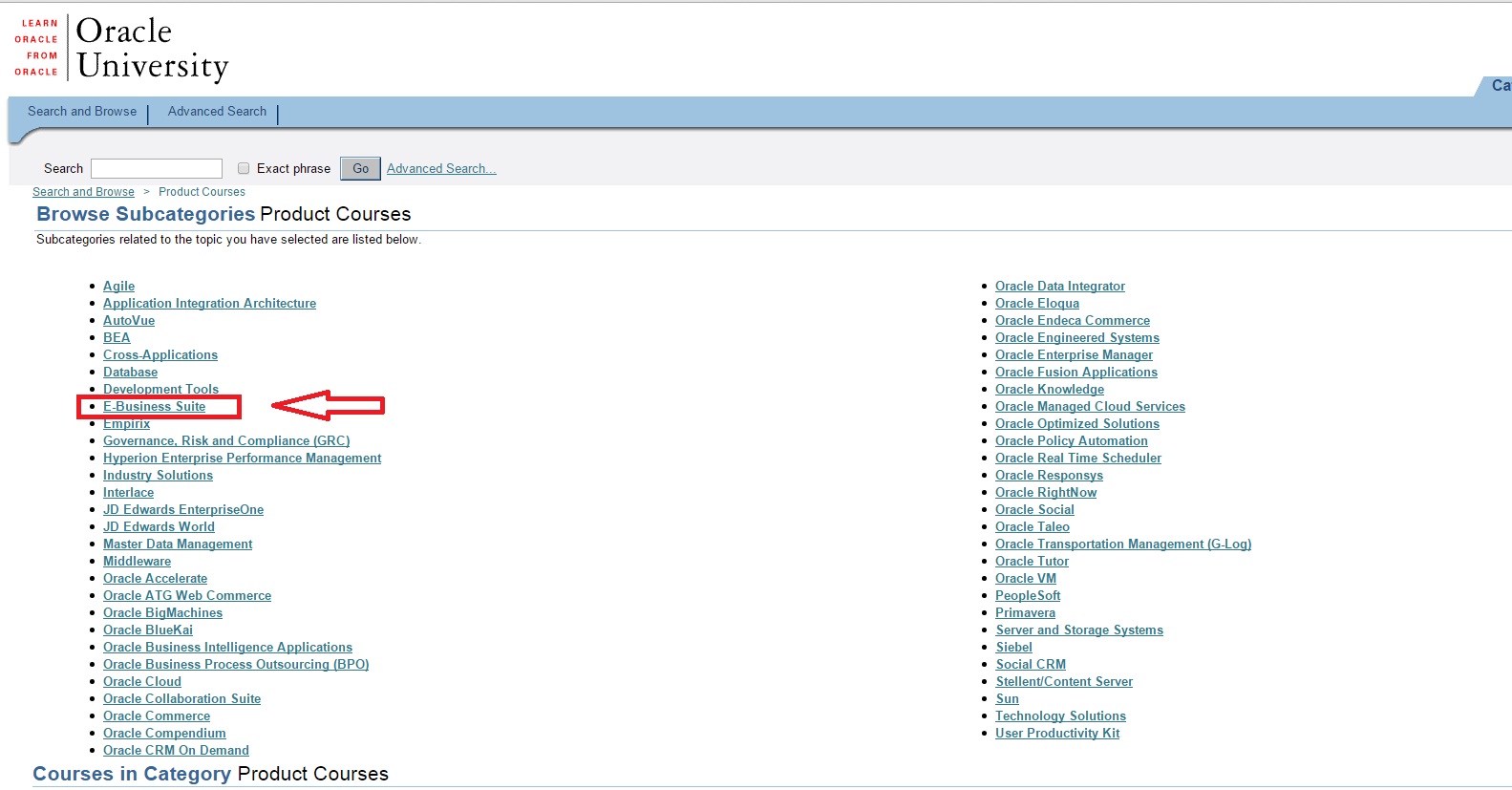This screenshot has height=790, width=1512.
Task: Open the Oracle Accelerate link
Action: 155,579
